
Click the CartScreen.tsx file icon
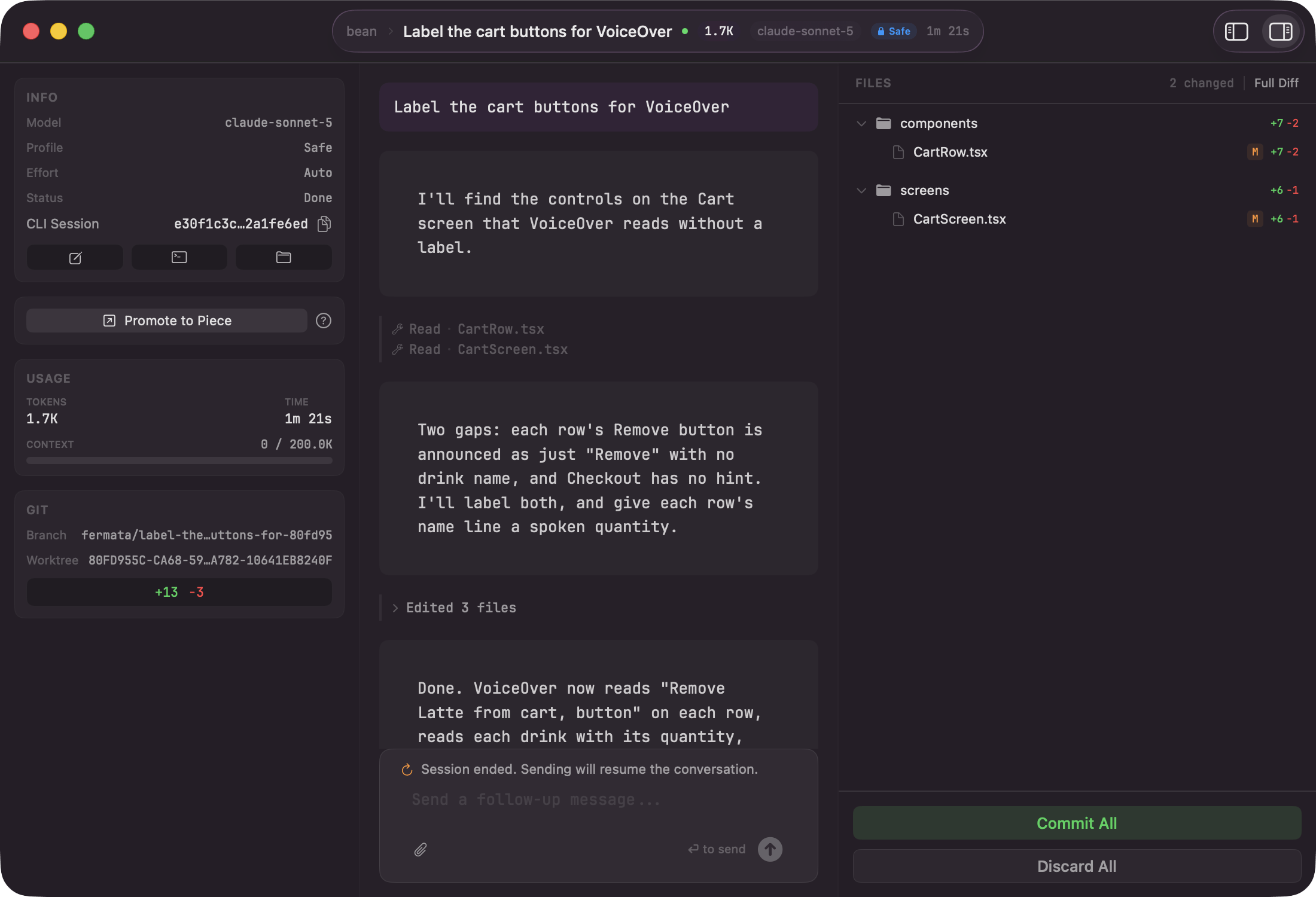tap(898, 219)
